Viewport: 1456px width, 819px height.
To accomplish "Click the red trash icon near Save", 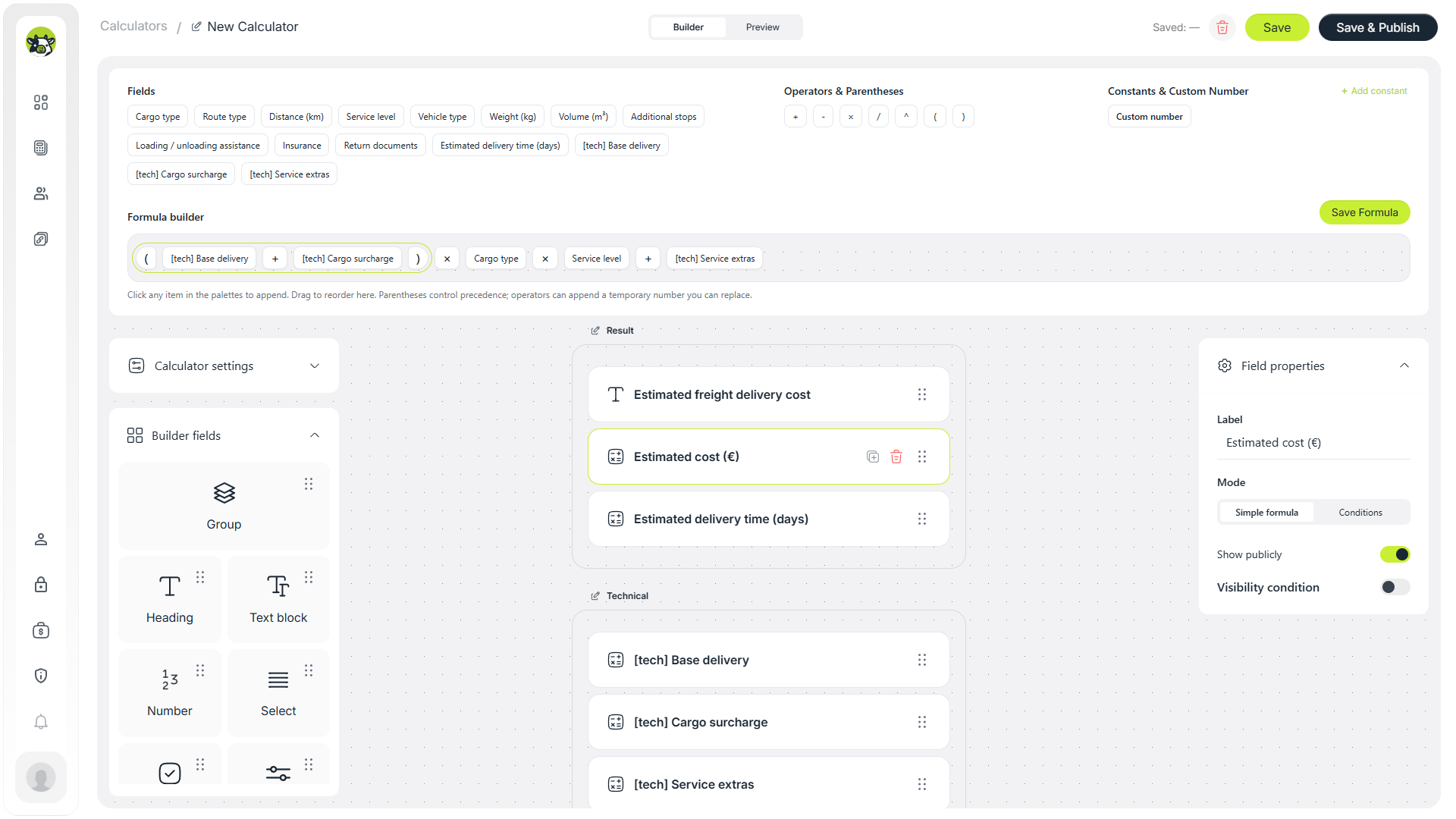I will (1222, 27).
